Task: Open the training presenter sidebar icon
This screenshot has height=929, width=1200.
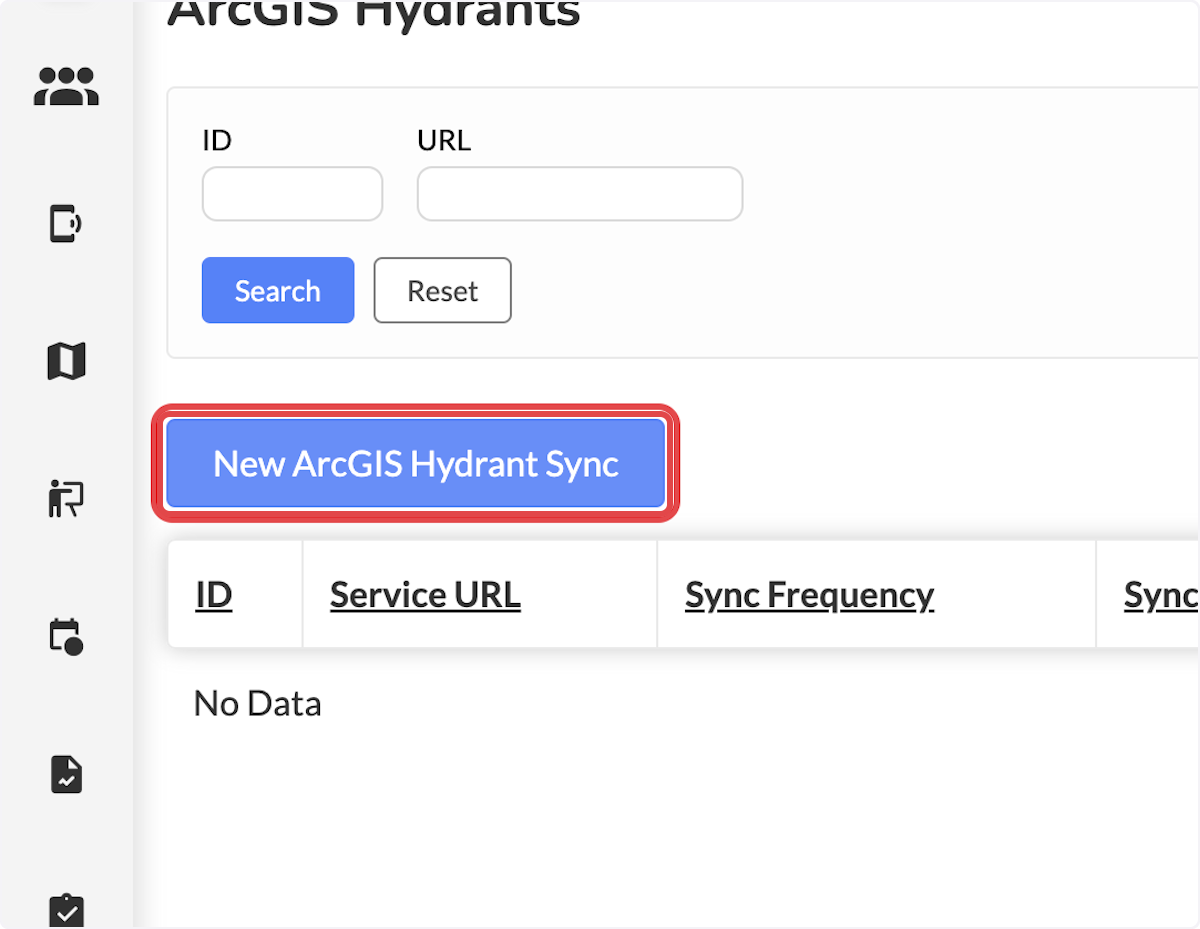Action: [x=66, y=498]
